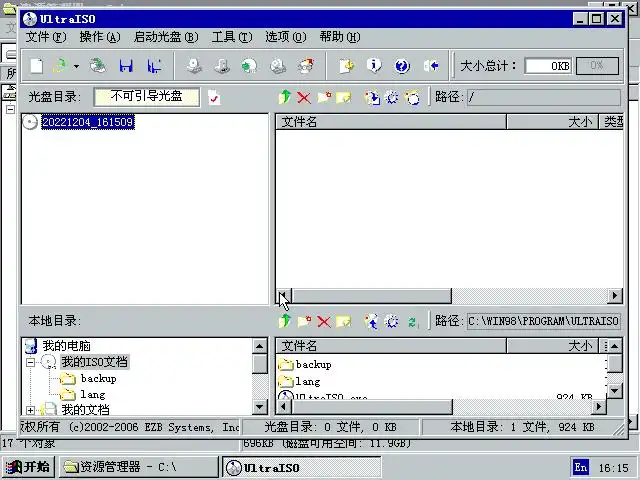
Task: Click the 大小 column header in the disc file list
Action: (552, 122)
